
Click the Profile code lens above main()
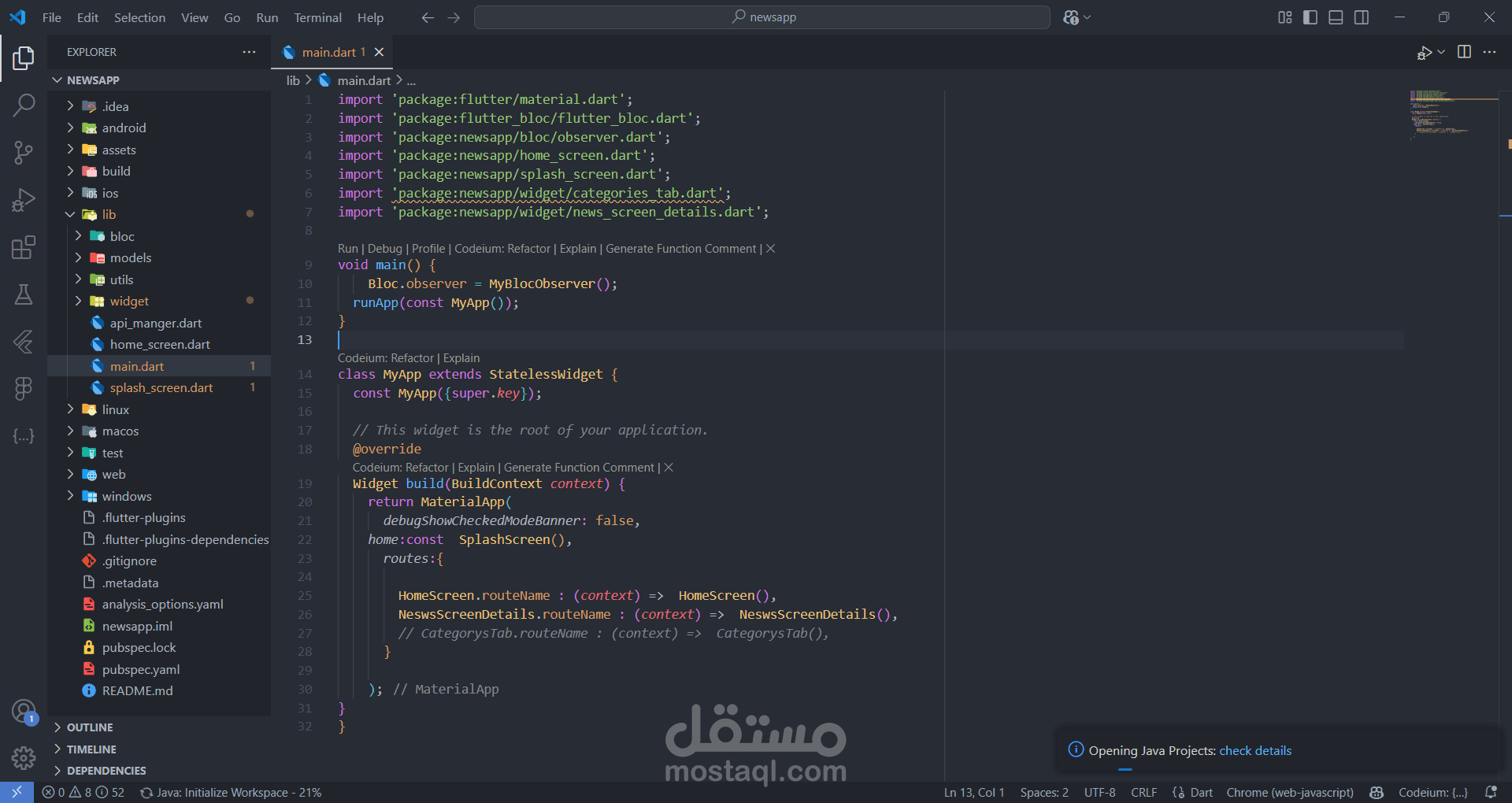[428, 249]
